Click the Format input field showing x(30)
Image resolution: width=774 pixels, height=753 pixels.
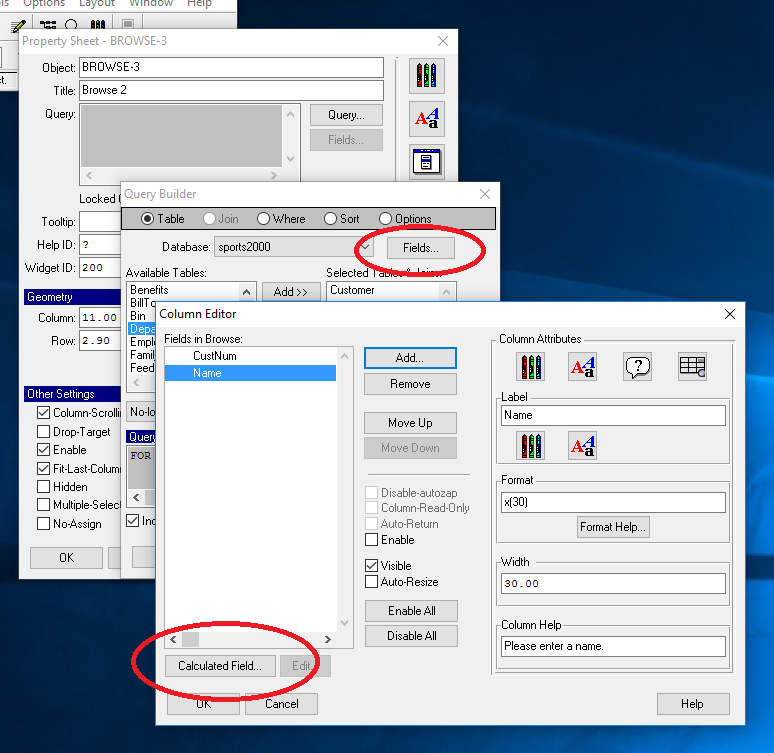[x=613, y=502]
